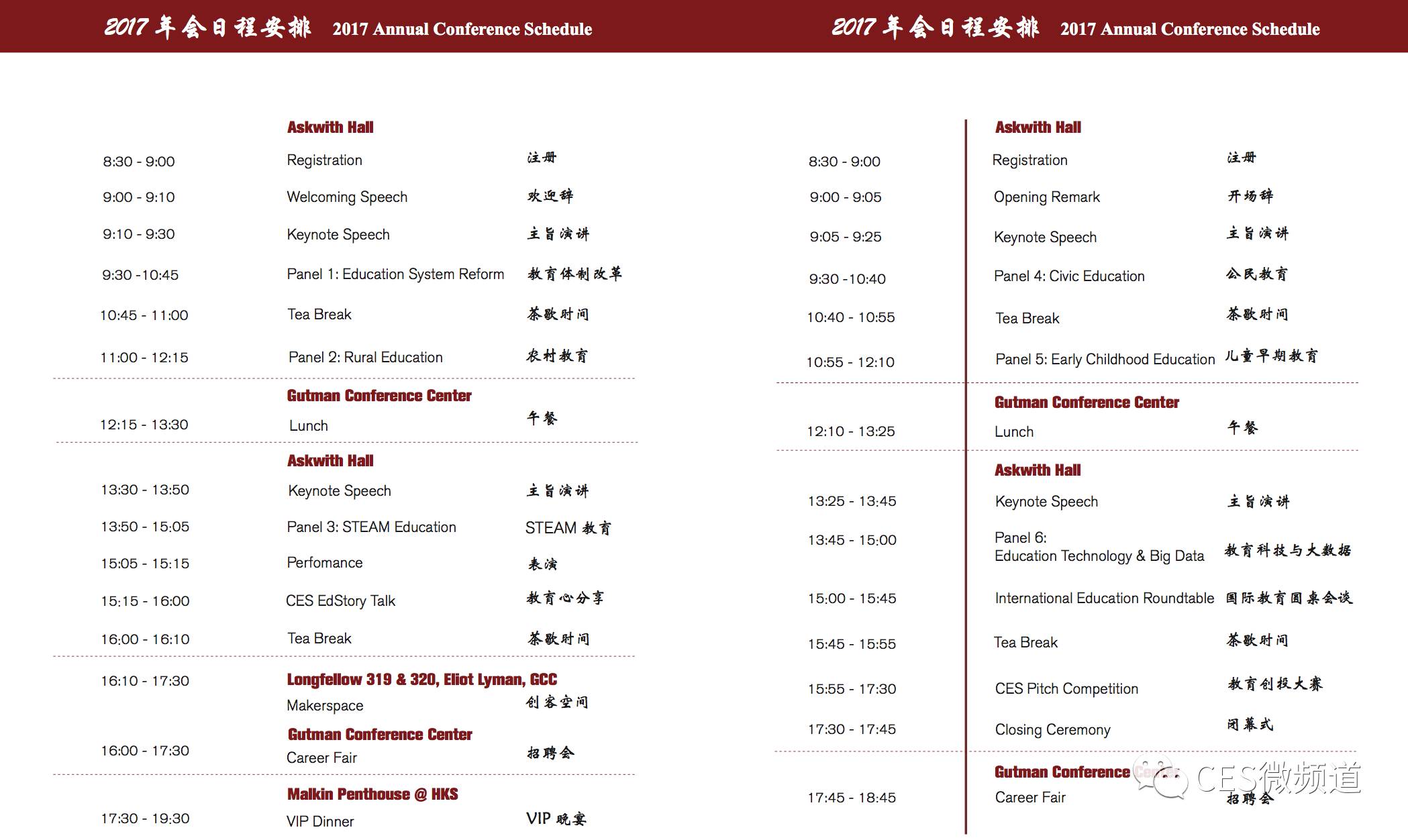
Task: Click the CES EdStory Talk entry
Action: 340,601
